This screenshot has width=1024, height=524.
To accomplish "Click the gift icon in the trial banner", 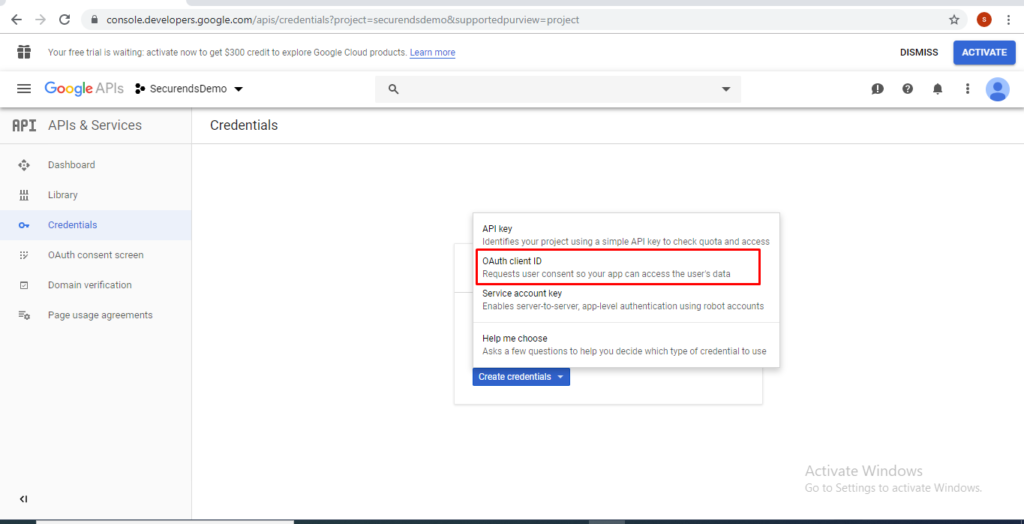I will point(24,52).
